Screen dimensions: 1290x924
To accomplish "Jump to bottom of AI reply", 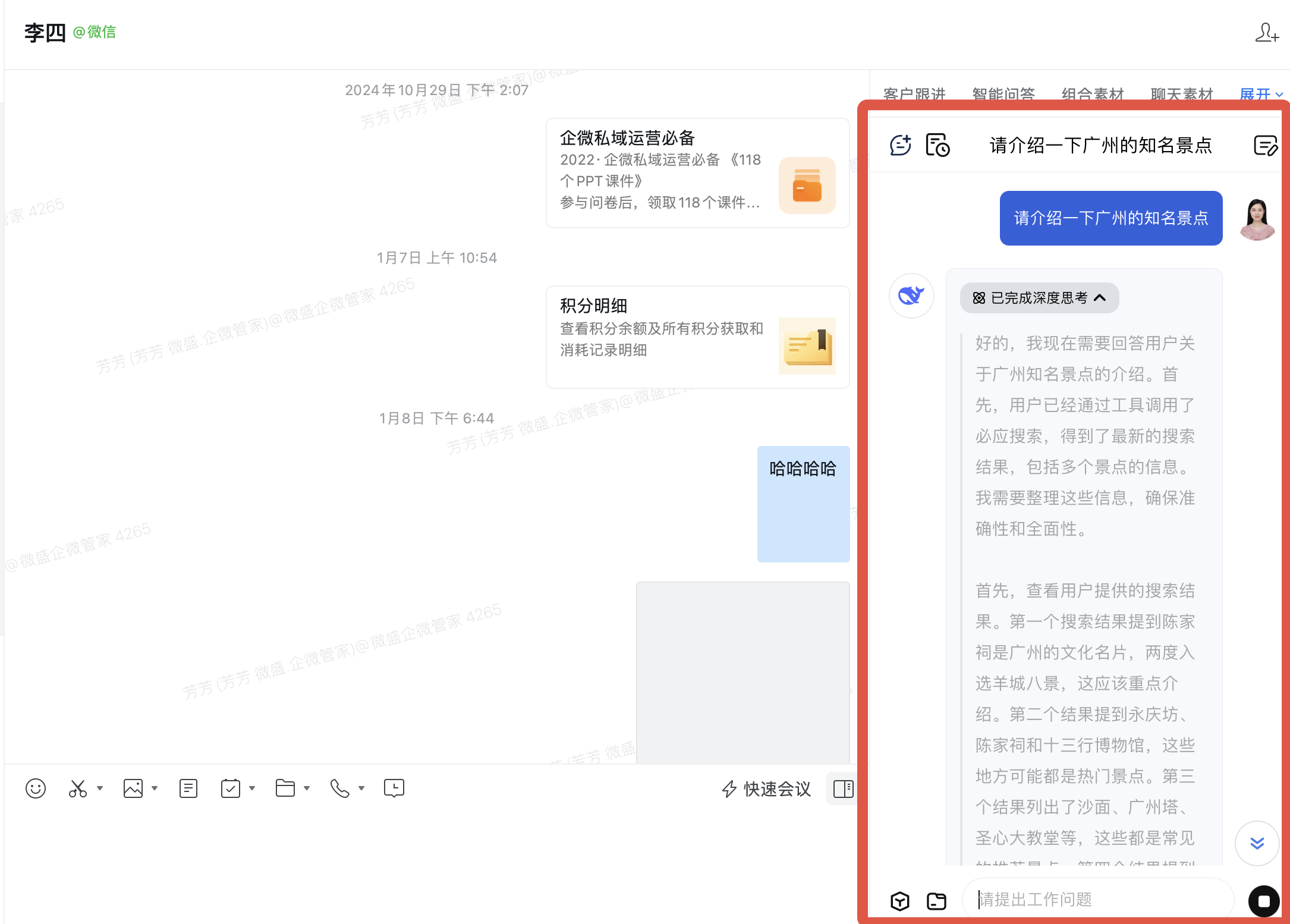I will point(1257,843).
